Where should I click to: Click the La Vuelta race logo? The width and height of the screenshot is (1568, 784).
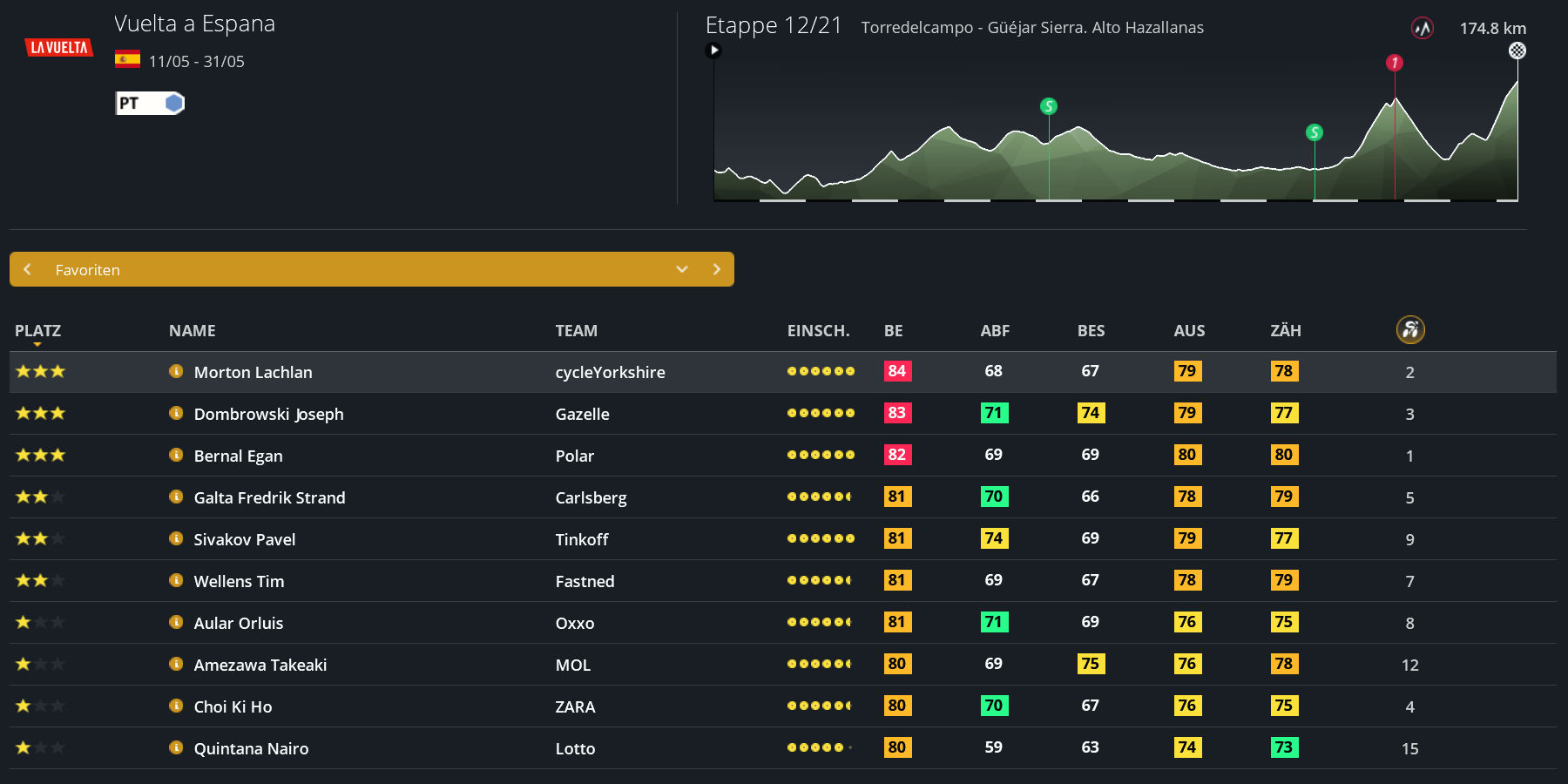point(58,47)
